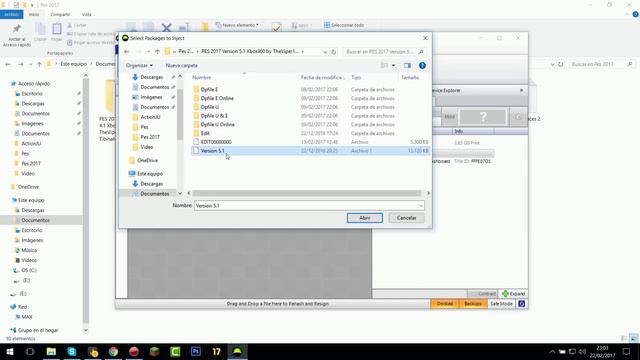The image size is (640, 360).
Task: Select Grupo en el hogar
Action: coord(38,330)
